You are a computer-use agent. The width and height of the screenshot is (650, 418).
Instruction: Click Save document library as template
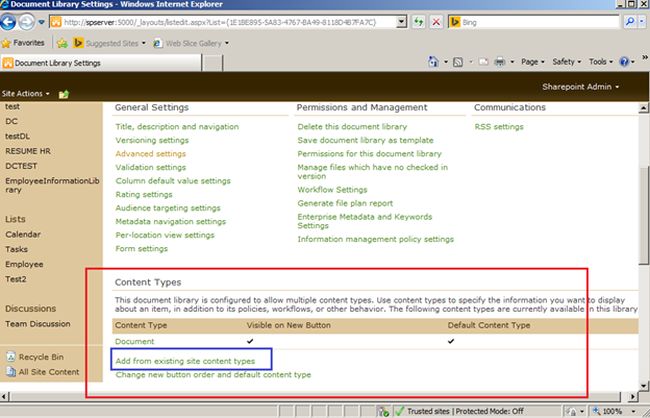coord(365,140)
